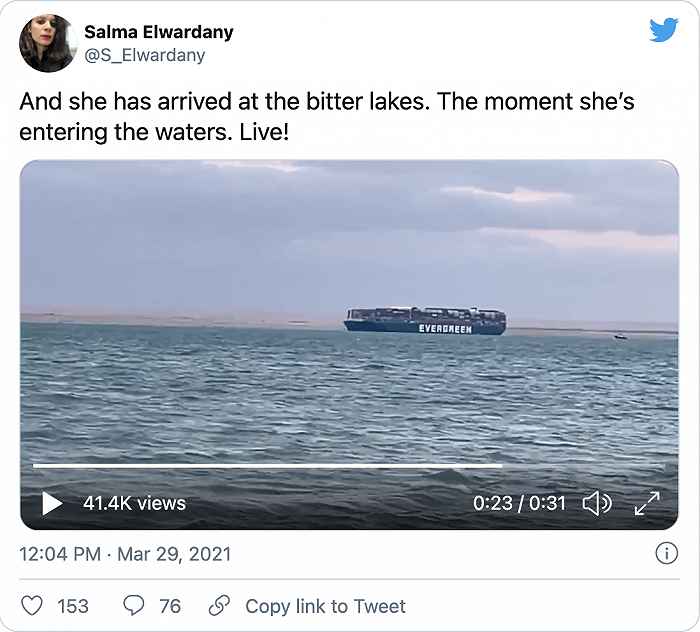
Task: Reply using the speech bubble icon
Action: (x=133, y=606)
